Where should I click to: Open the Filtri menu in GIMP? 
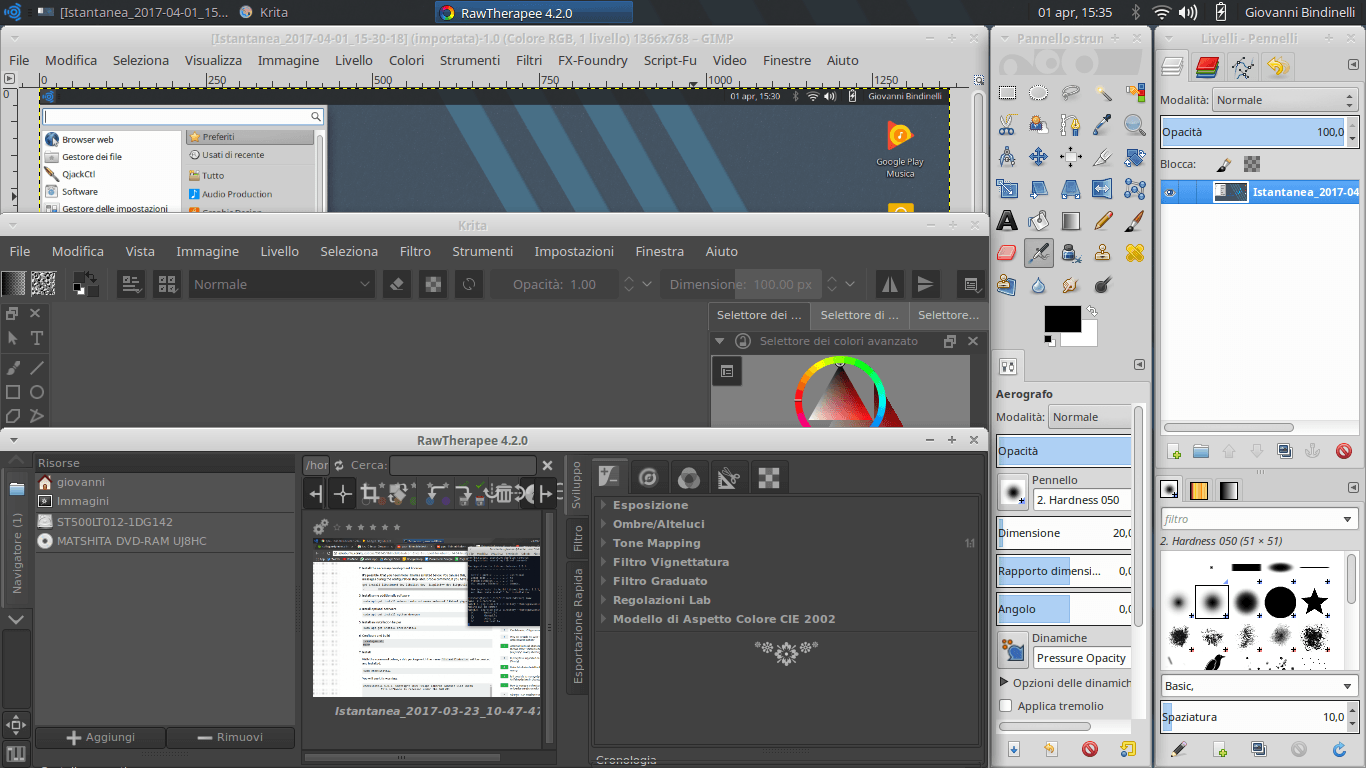[529, 60]
